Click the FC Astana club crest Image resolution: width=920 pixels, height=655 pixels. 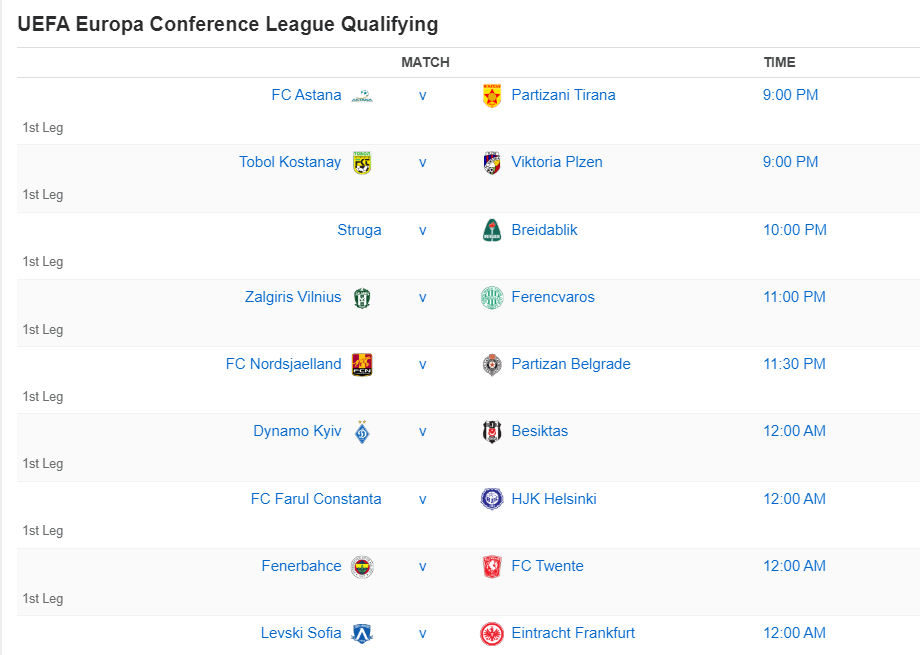coord(362,95)
